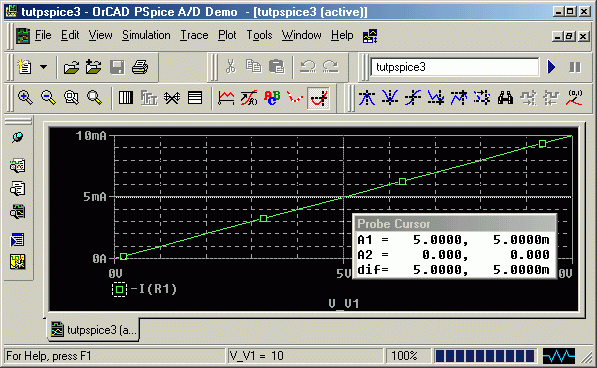Open the Plot menu

coord(227,35)
